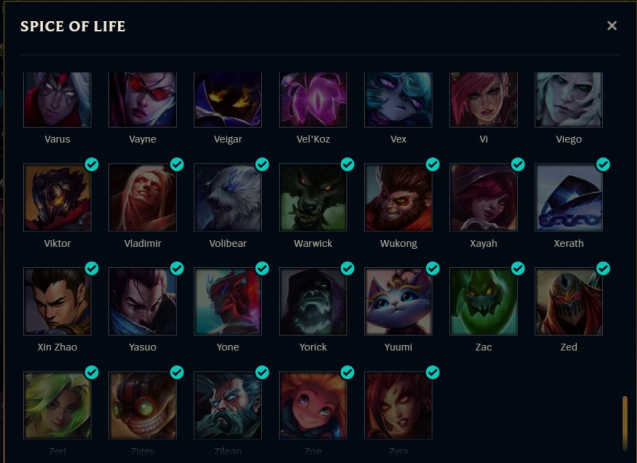Click the gold scrollbar thumb
637x463 pixels.
pyautogui.click(x=625, y=423)
